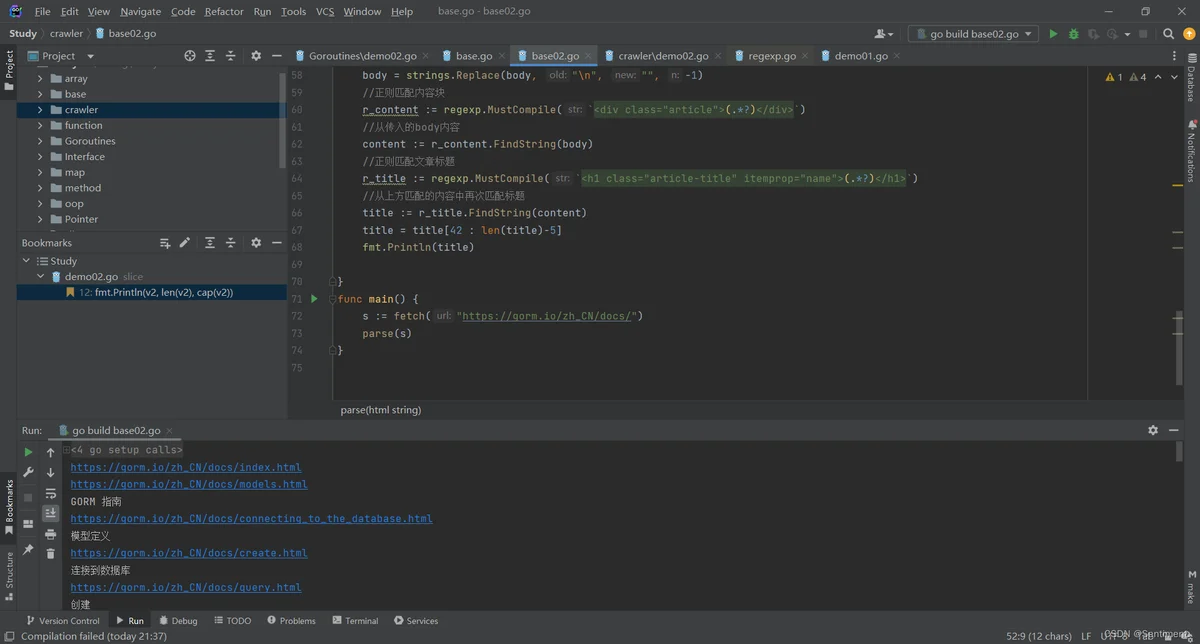Open Search Everywhere magnifier icon
Image resolution: width=1200 pixels, height=644 pixels.
(x=1168, y=34)
